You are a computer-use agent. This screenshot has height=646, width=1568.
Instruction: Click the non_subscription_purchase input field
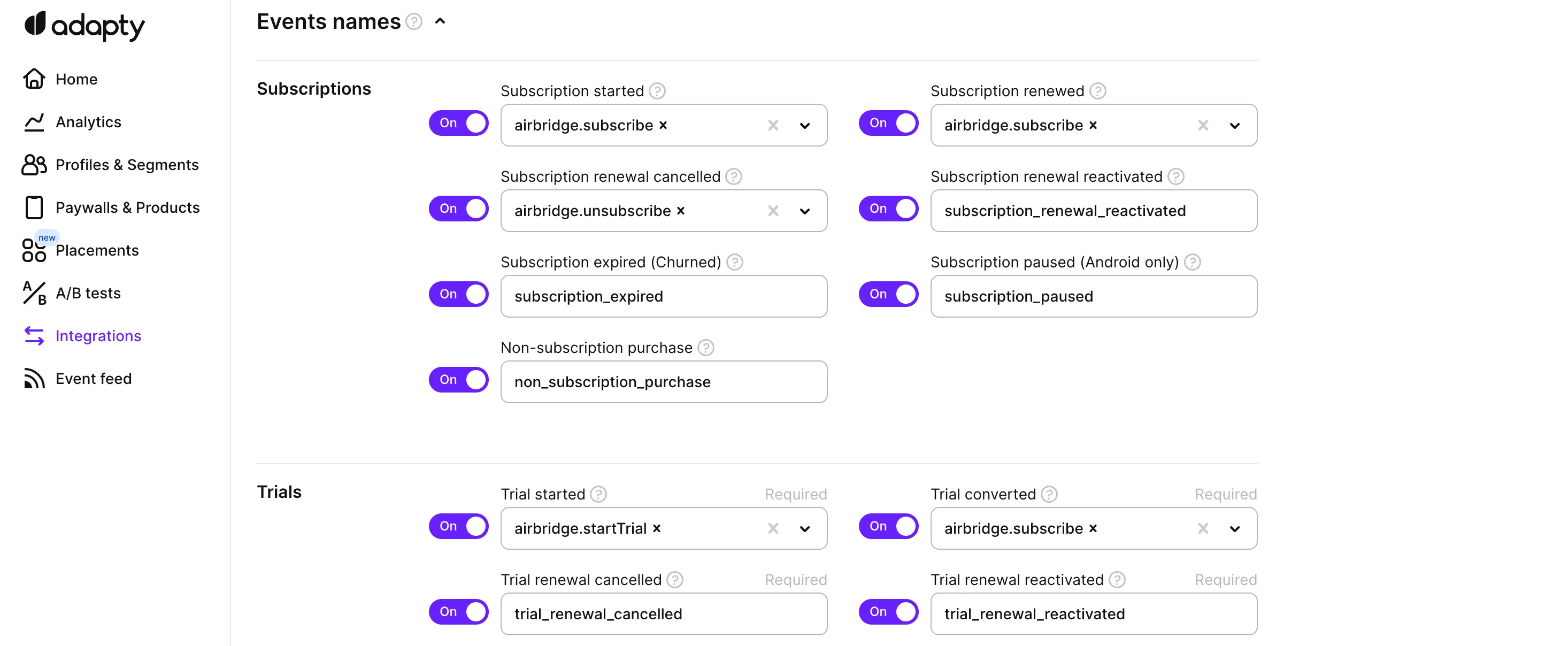[664, 382]
